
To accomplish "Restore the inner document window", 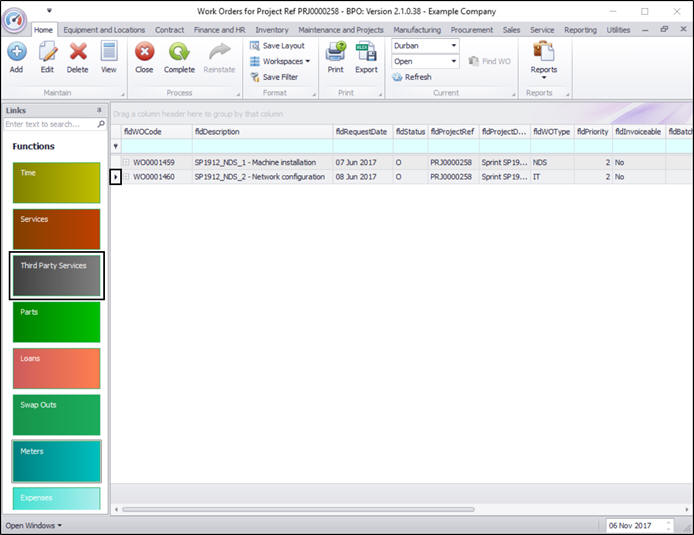I will [x=664, y=29].
